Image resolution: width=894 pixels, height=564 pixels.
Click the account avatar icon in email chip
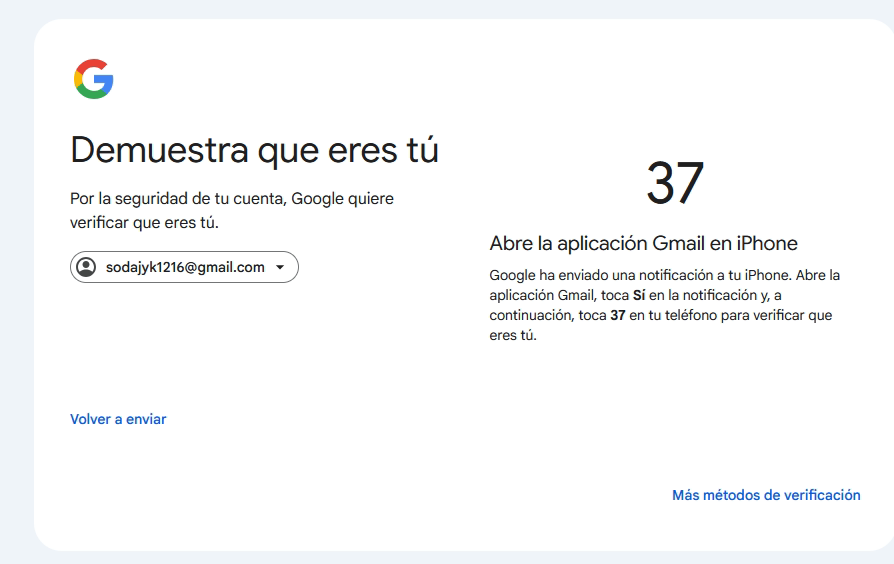point(87,267)
